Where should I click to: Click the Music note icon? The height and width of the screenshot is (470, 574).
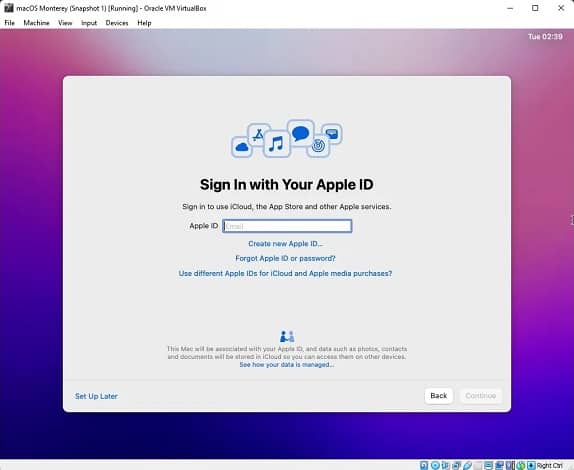276,144
